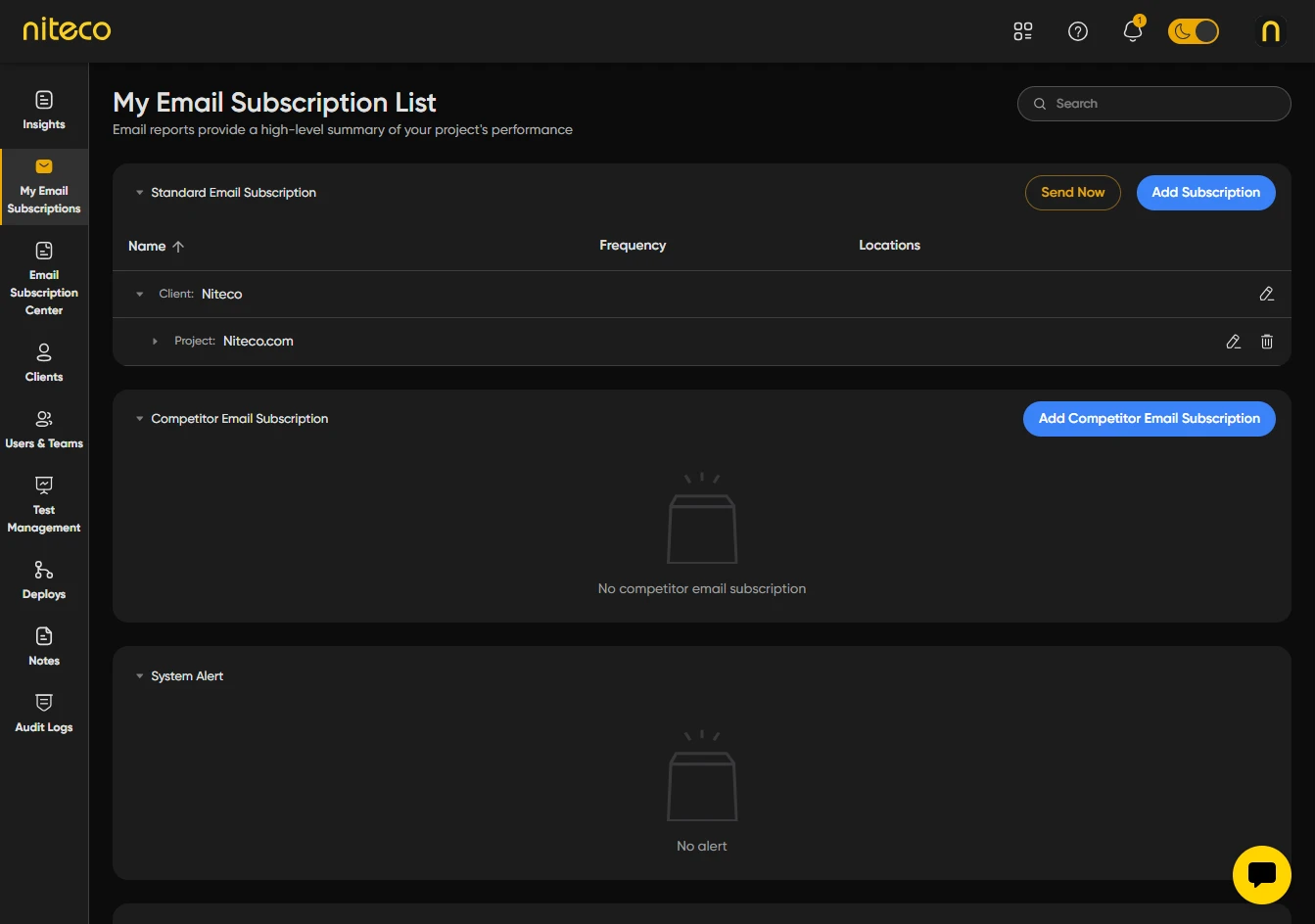Focus the Search input field
Screen dimensions: 1315x924
tap(1154, 104)
